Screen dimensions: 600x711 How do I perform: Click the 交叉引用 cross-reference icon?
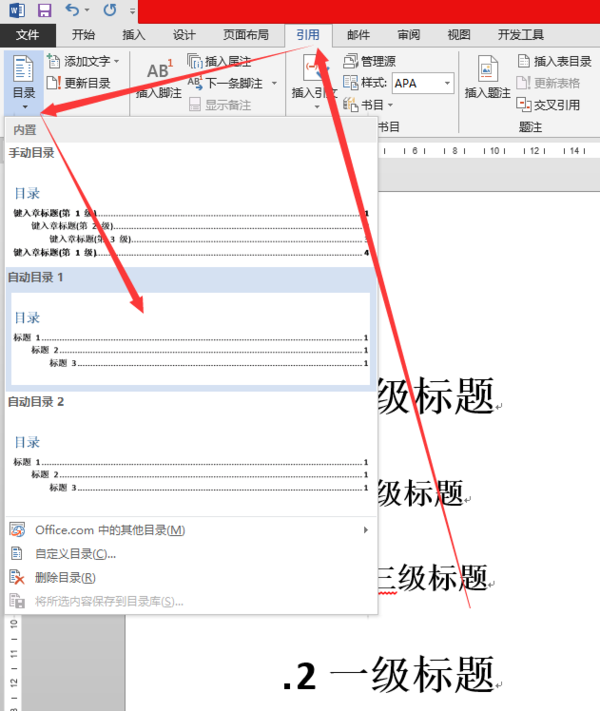coord(523,105)
